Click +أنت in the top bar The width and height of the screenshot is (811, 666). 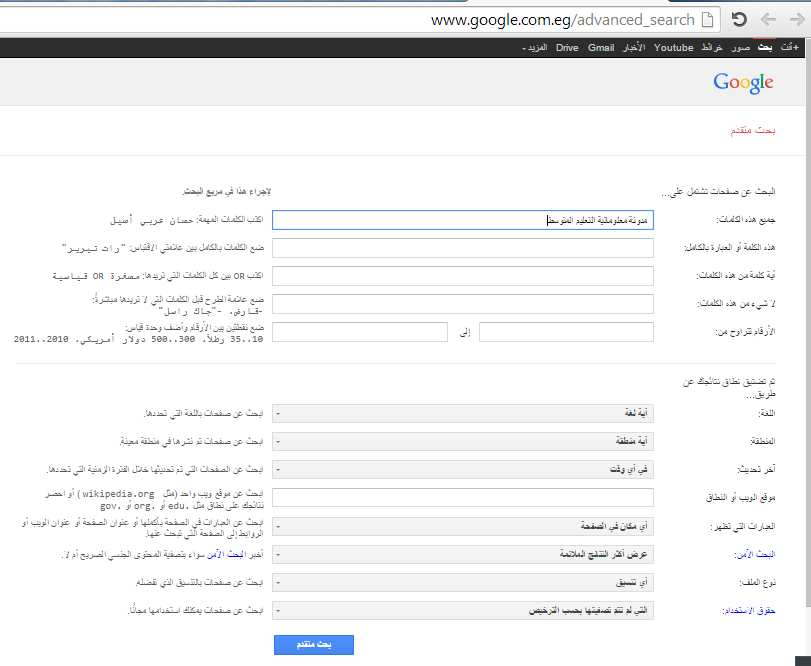tap(790, 48)
